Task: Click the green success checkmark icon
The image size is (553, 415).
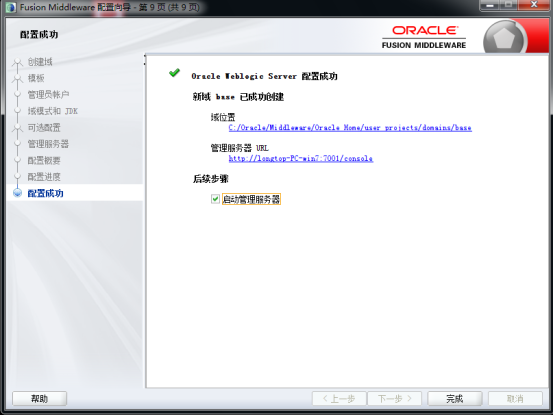Action: click(x=174, y=73)
